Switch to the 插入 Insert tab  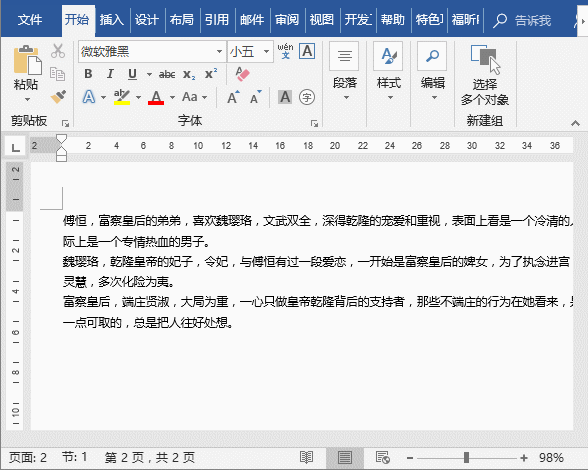111,20
